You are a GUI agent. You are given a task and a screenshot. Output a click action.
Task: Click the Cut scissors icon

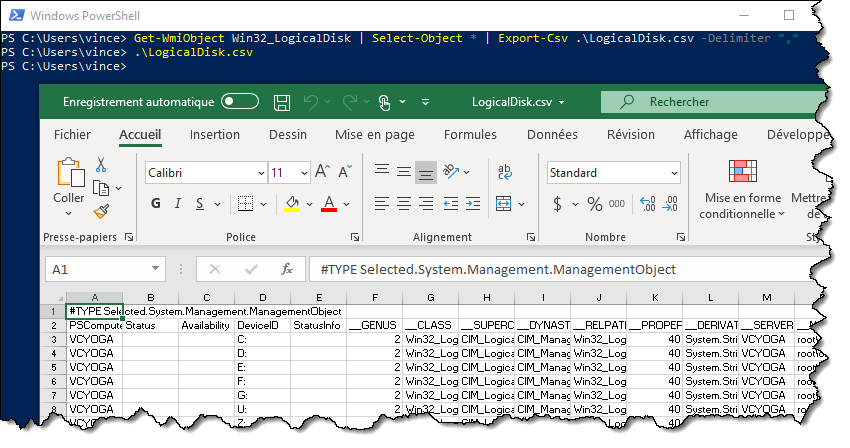point(101,164)
